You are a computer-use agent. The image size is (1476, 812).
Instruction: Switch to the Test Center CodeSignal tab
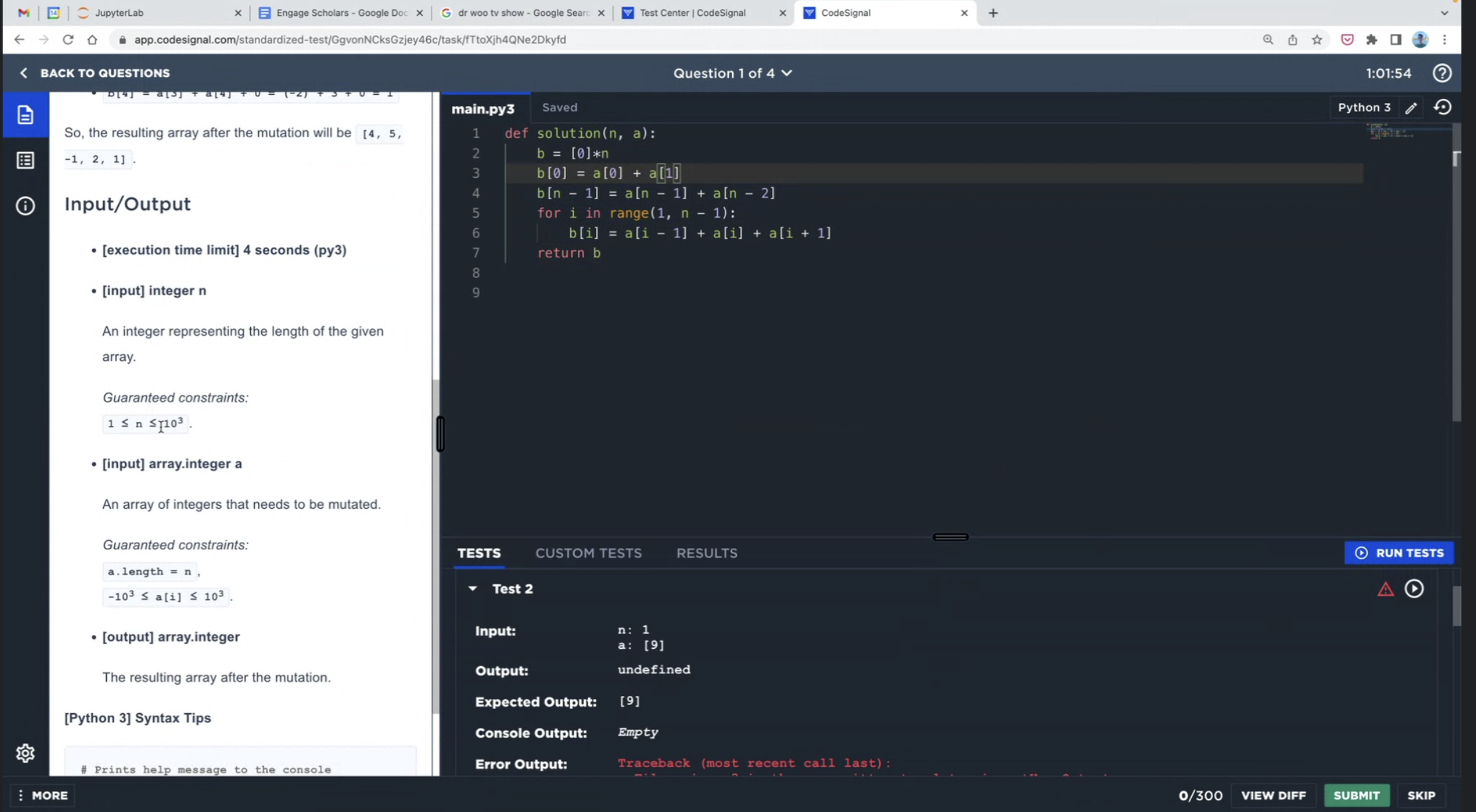click(x=704, y=13)
